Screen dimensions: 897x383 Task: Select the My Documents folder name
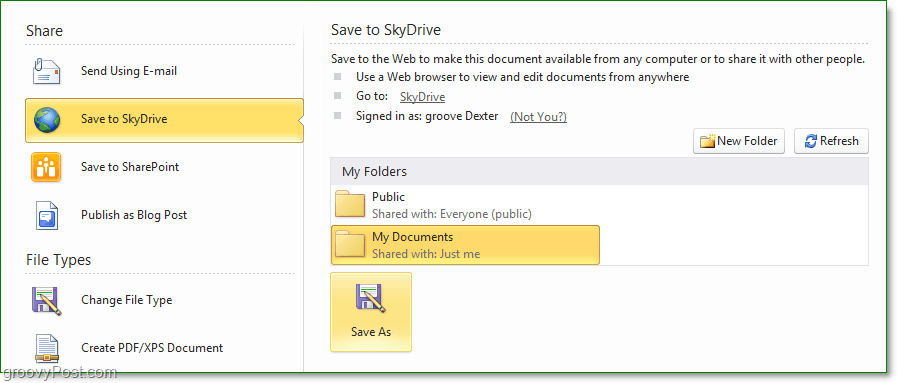tap(412, 237)
